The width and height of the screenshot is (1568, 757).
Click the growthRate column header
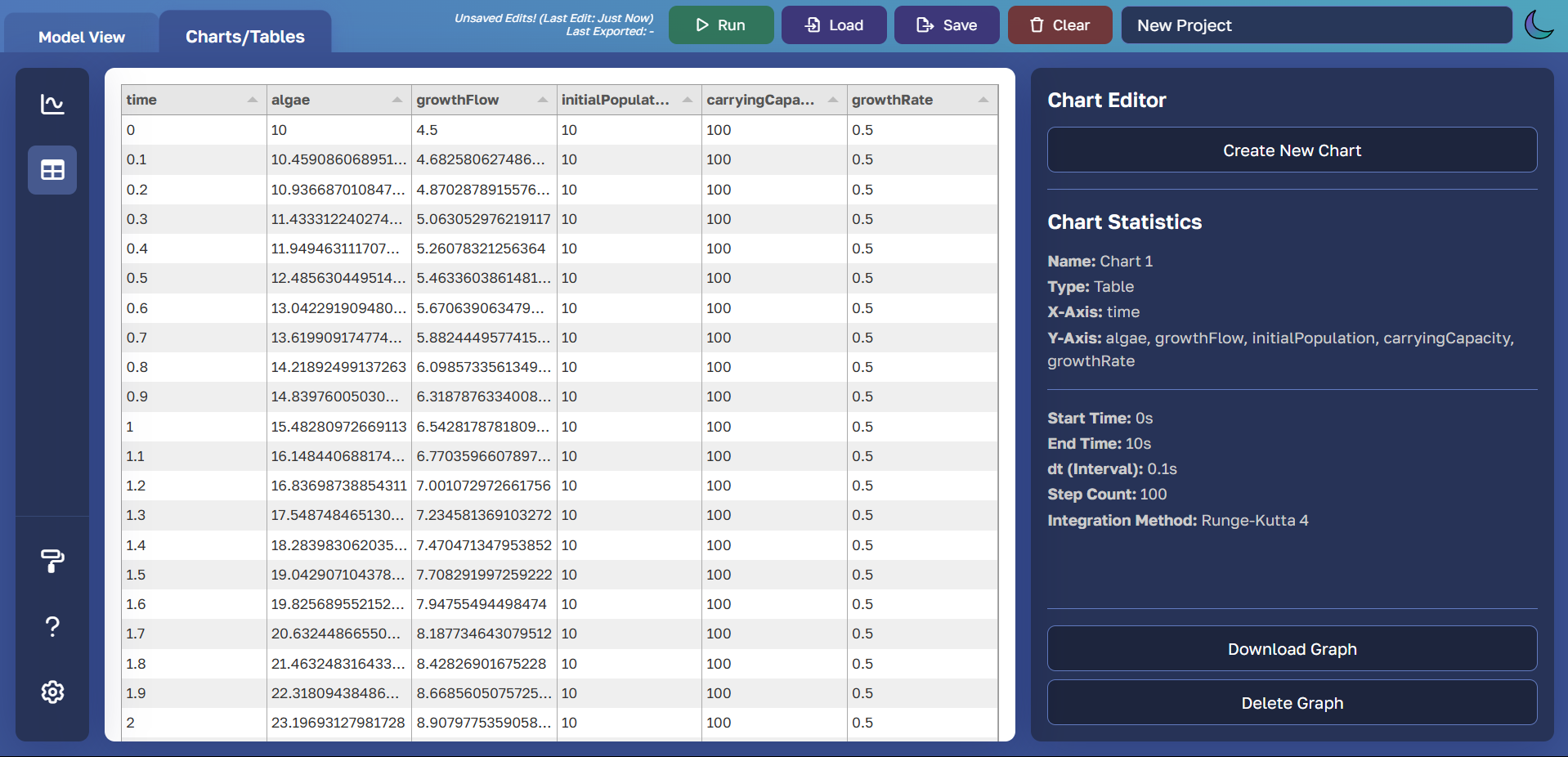(x=922, y=100)
